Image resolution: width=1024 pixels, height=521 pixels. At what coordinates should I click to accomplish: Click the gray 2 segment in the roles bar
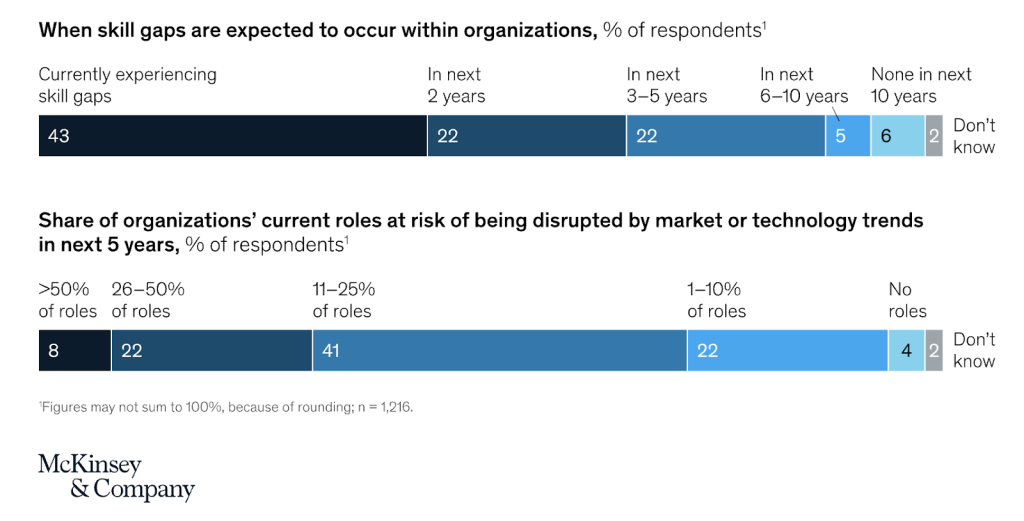tap(934, 351)
